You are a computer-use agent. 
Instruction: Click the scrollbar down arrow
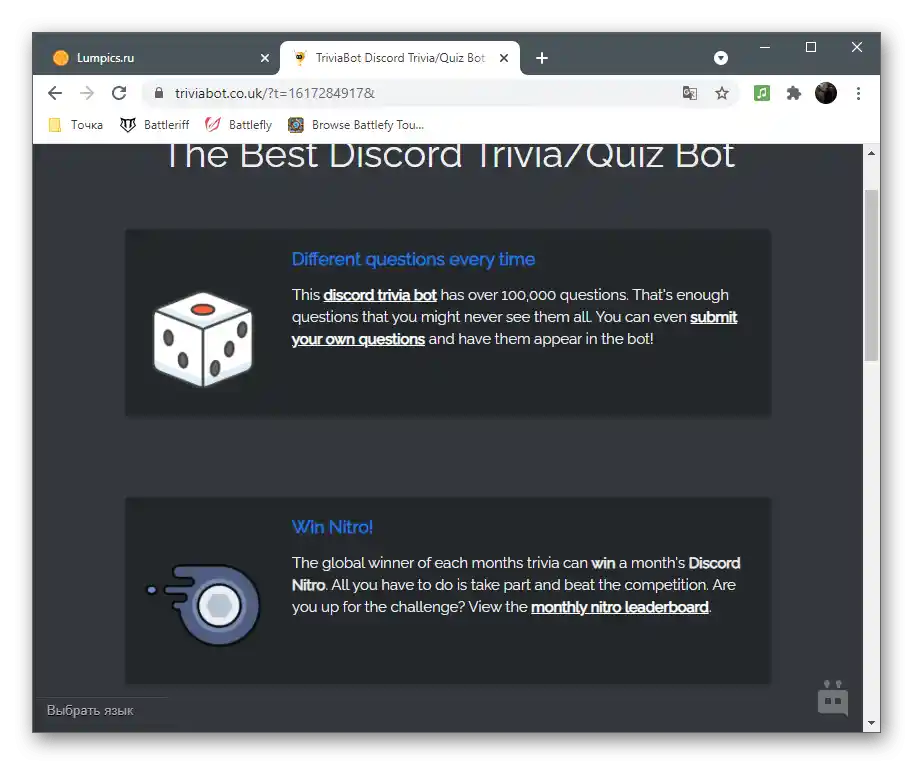point(871,722)
